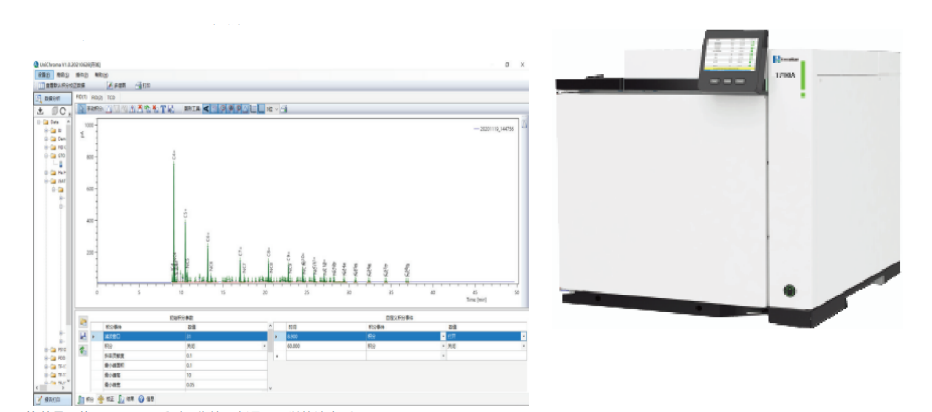Click the graphics icon right of the left-arrow tool
This screenshot has height=412, width=932.
[214, 109]
